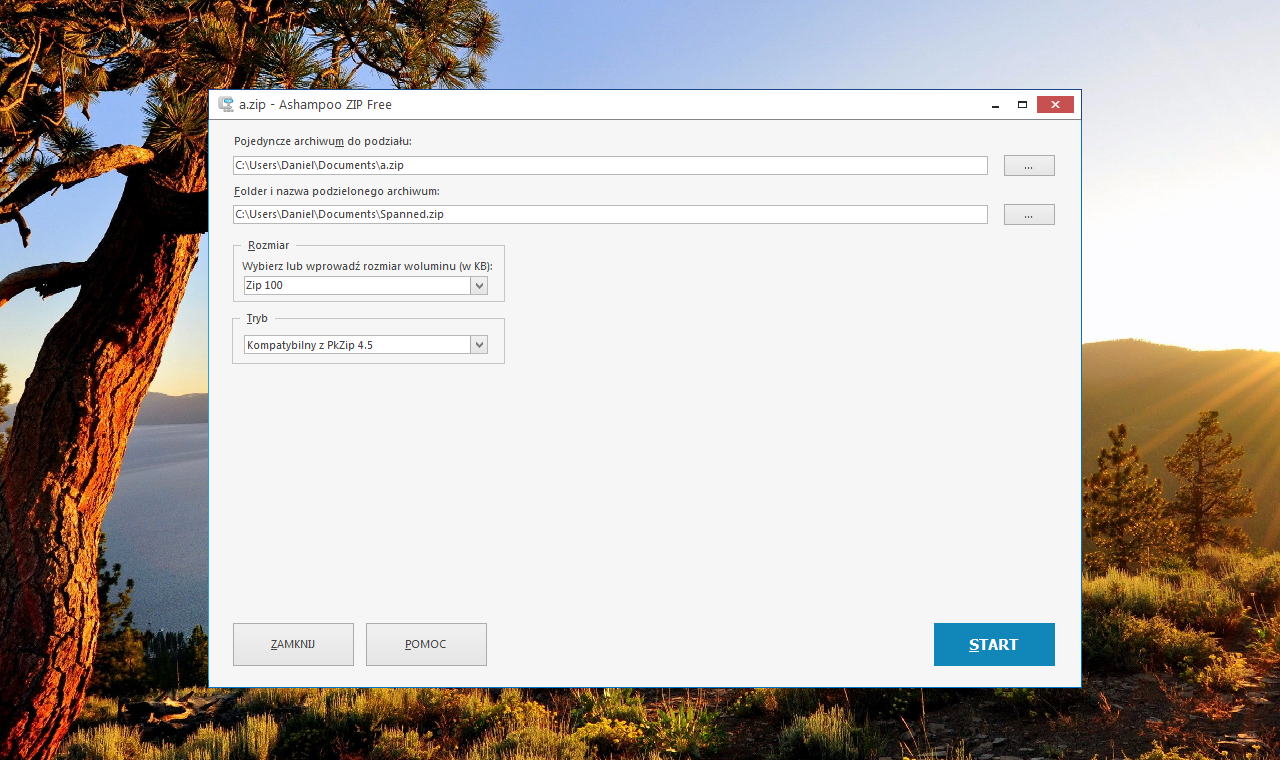Browse for the single archive to split
This screenshot has width=1280, height=760.
click(x=1029, y=165)
